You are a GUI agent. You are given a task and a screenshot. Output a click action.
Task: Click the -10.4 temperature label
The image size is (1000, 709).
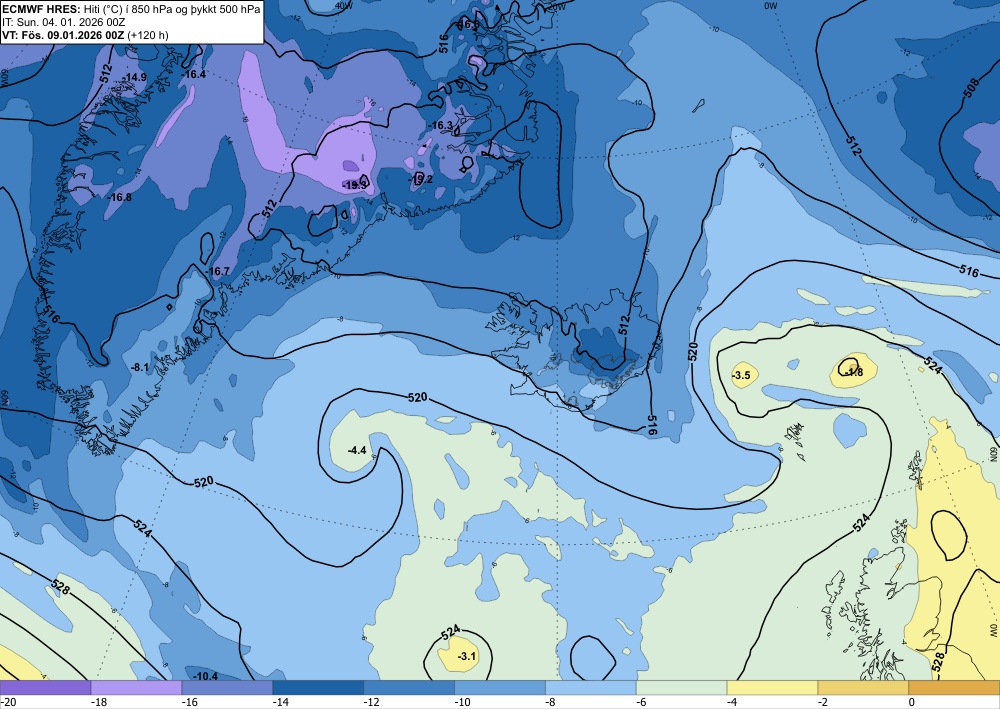coord(205,676)
